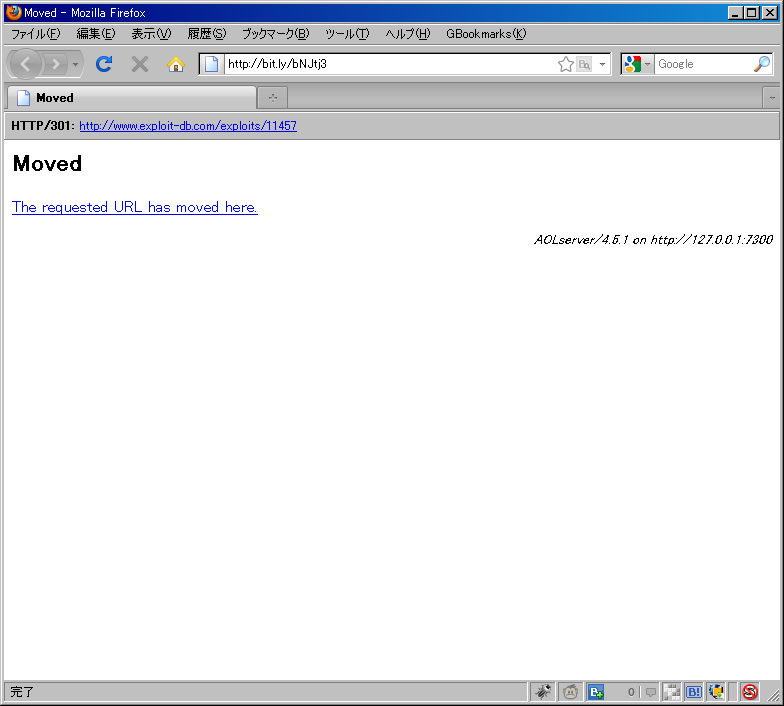Viewport: 784px width, 706px height.
Task: Open the 表示(V) menu
Action: coord(151,34)
